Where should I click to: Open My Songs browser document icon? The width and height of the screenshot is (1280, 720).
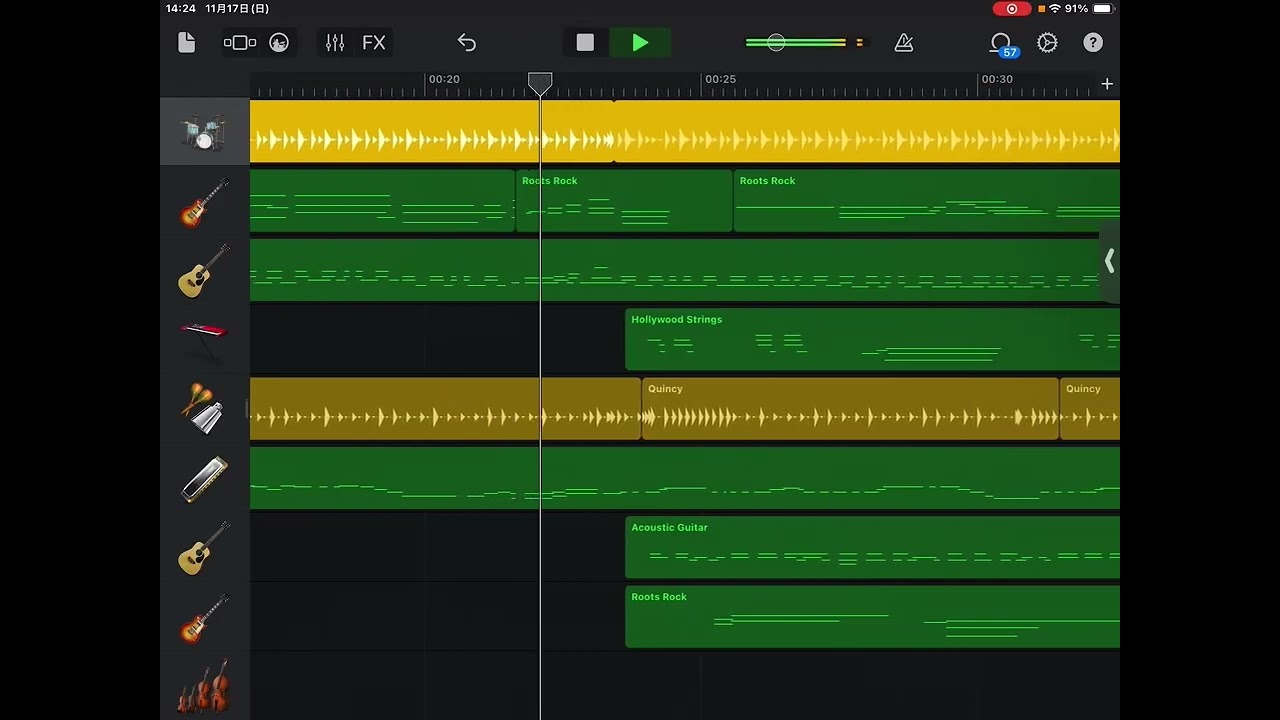186,42
